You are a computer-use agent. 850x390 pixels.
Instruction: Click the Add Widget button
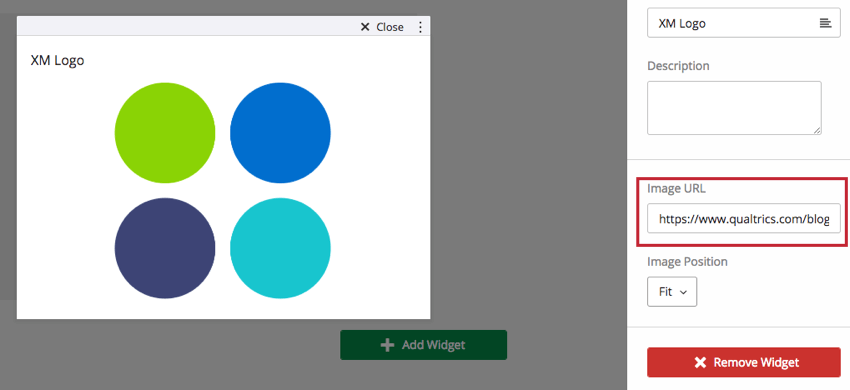[423, 345]
